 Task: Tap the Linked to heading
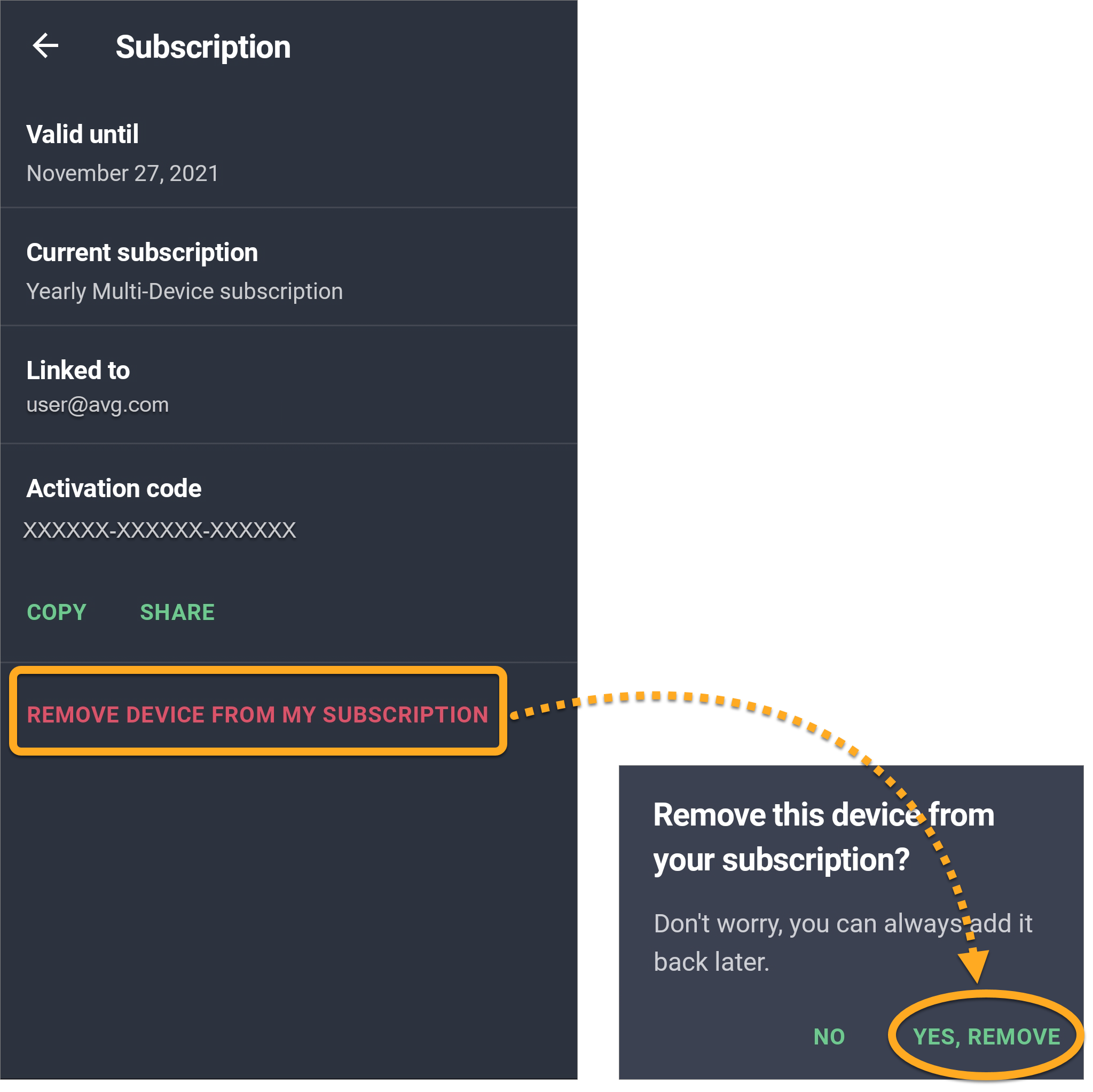(78, 371)
